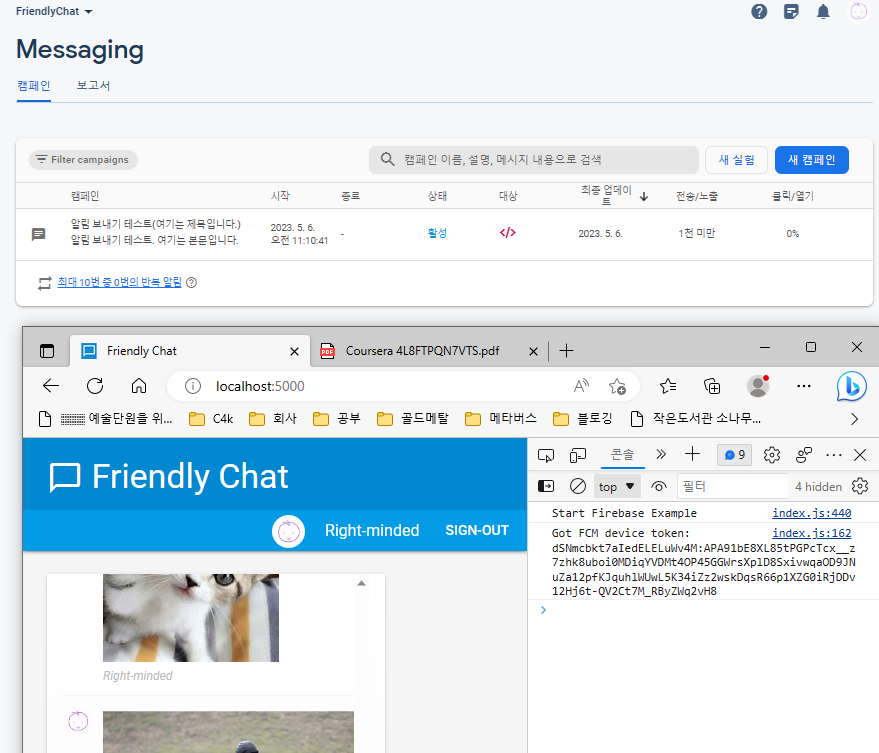Open the 메타버스 bookmarks folder
Screen dimensions: 879x753
pos(501,418)
